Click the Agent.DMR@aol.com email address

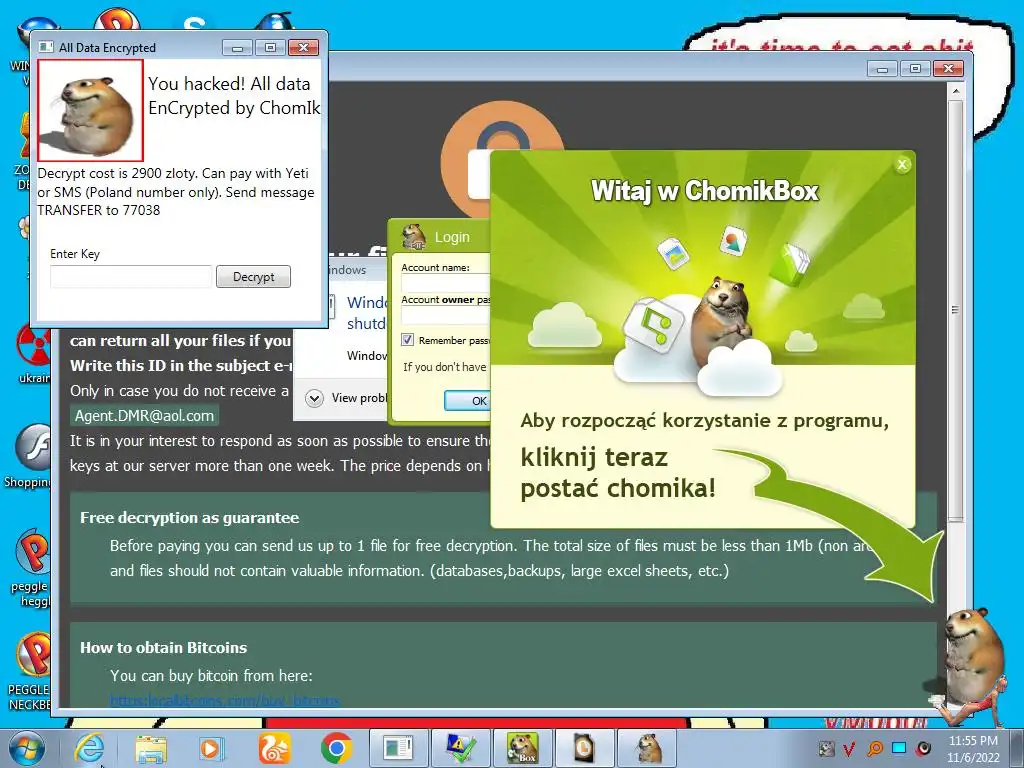[x=144, y=415]
